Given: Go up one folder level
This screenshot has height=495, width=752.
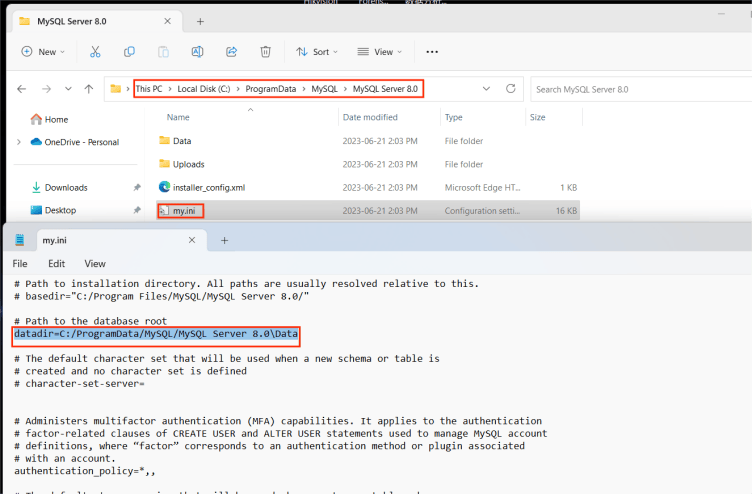Looking at the screenshot, I should (89, 89).
